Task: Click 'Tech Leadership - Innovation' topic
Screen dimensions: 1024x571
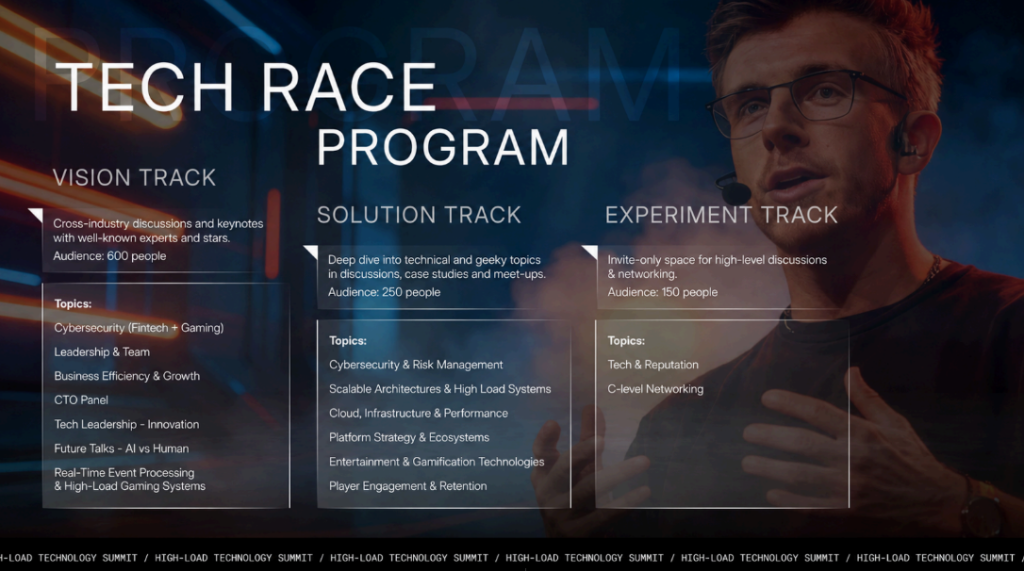Action: coord(127,425)
